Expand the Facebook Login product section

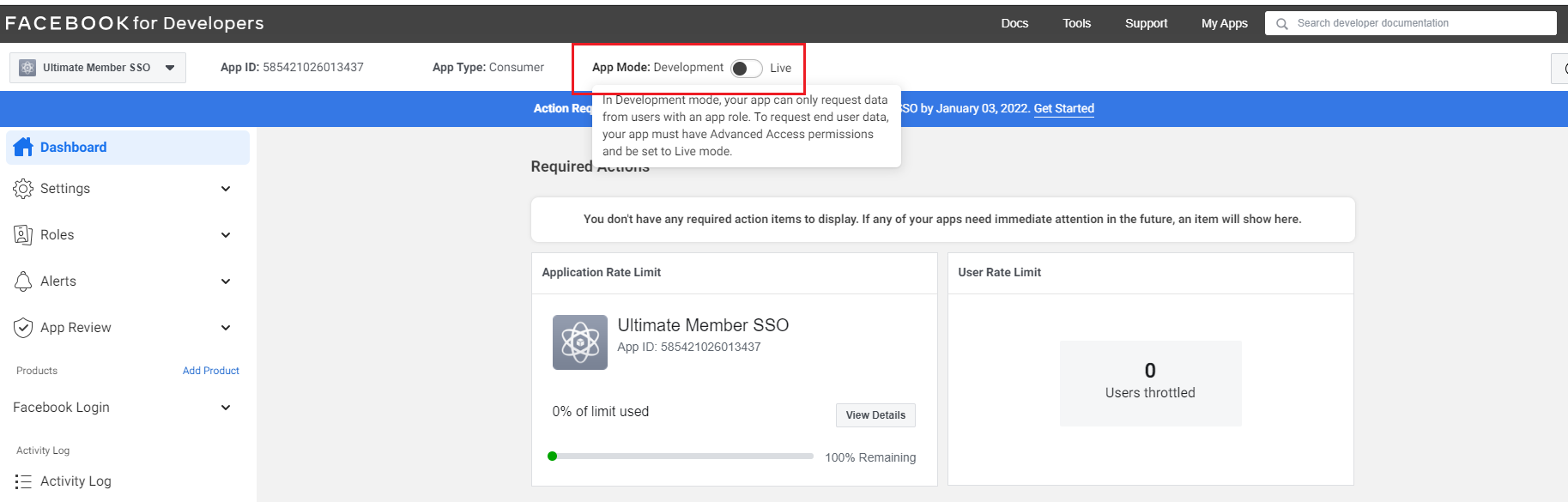coord(226,408)
